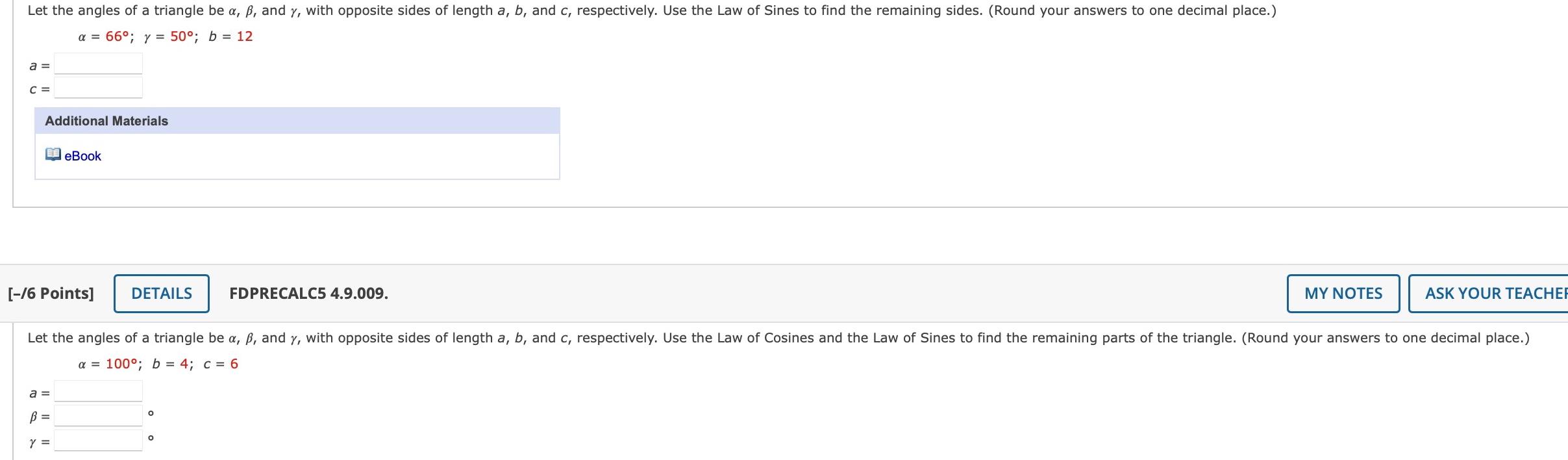Select the FDPRECALC5 4.9.009 problem code
This screenshot has height=460, width=1568.
pos(308,294)
